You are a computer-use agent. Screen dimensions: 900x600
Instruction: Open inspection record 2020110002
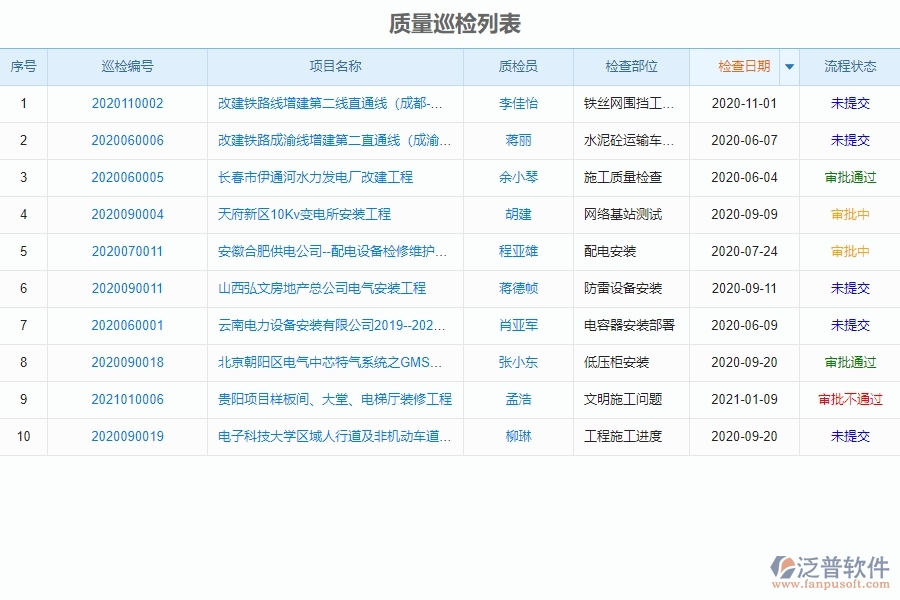129,103
